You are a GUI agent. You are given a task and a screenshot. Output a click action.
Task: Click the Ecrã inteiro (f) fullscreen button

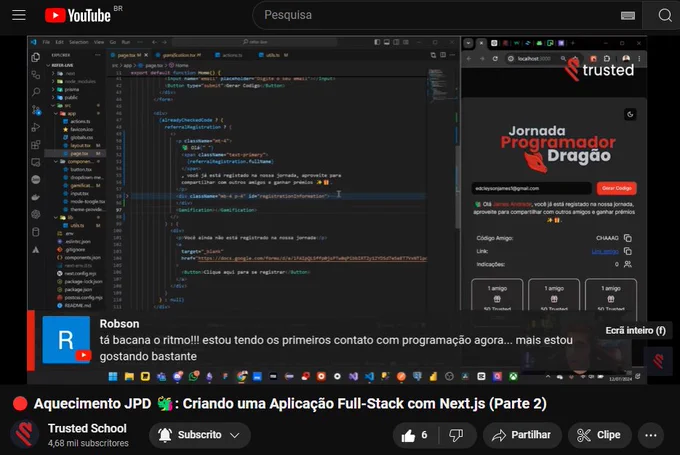(635, 331)
